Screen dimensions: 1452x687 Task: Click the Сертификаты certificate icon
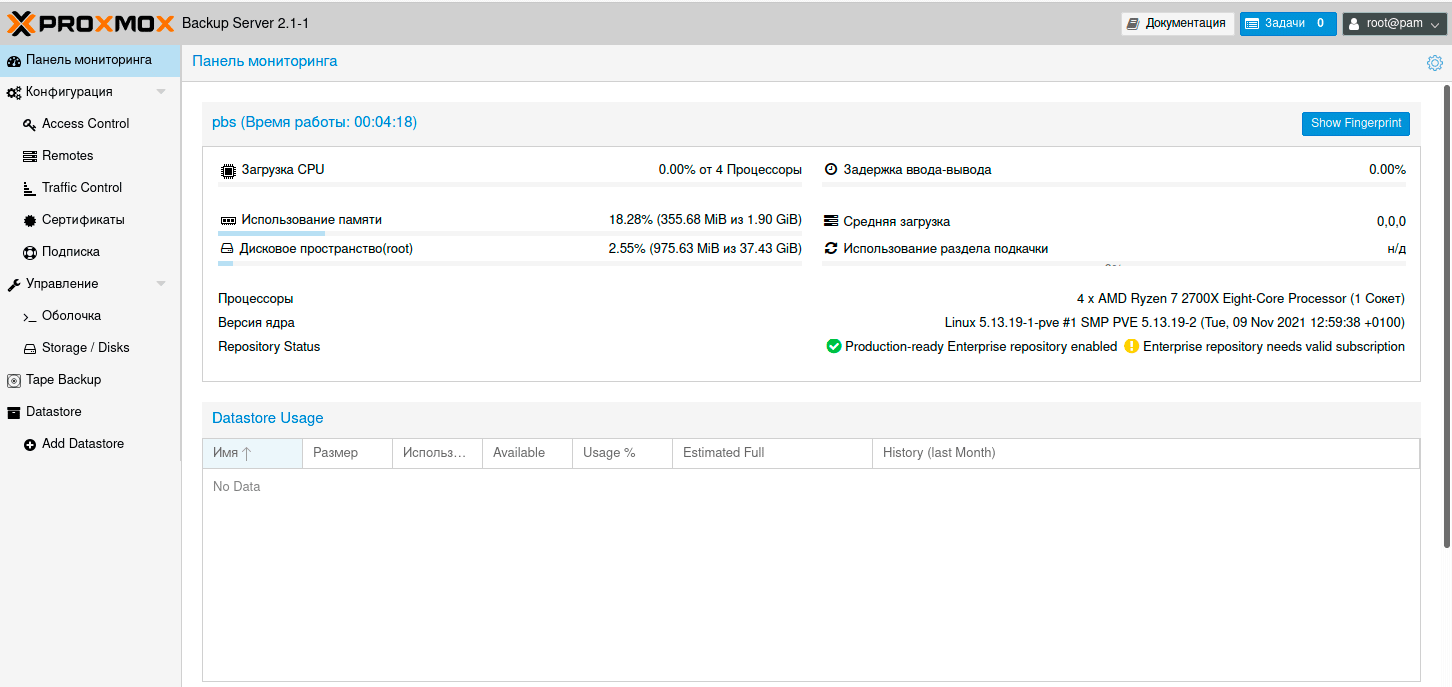pos(30,220)
